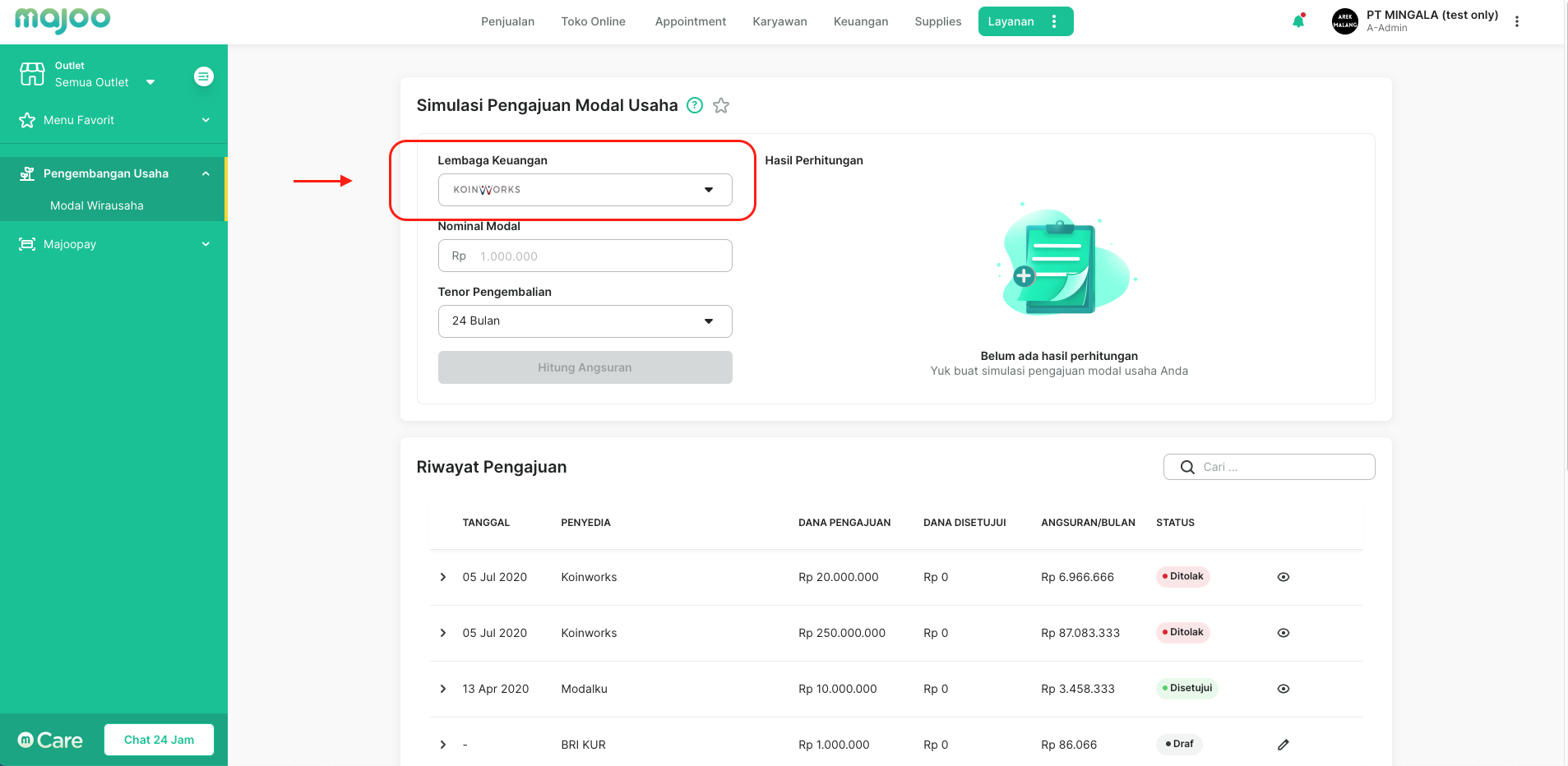Screen dimensions: 1568x766
Task: Click the Disetujui status badge
Action: pyautogui.click(x=1186, y=688)
